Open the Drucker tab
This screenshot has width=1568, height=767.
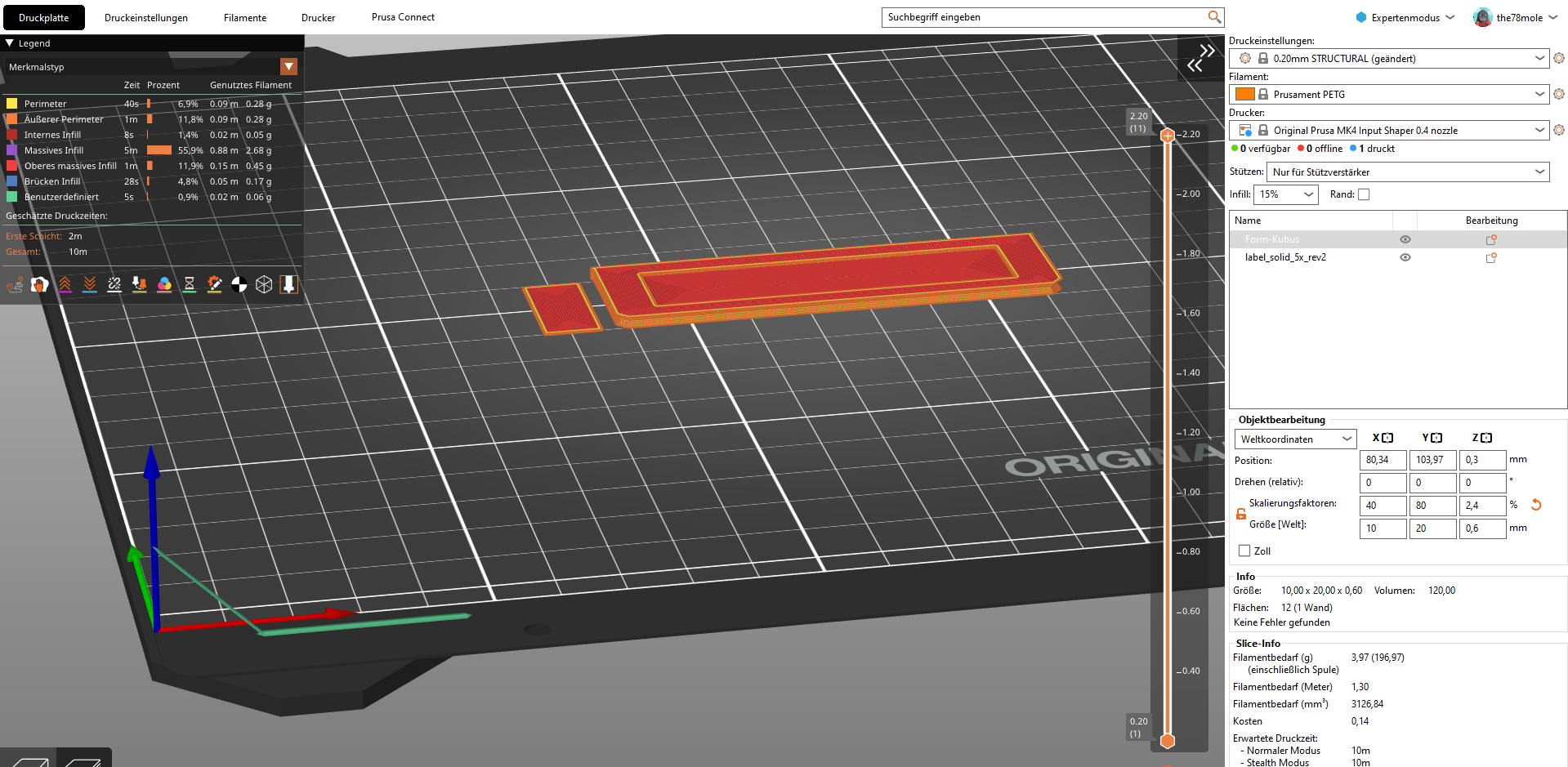pyautogui.click(x=318, y=17)
